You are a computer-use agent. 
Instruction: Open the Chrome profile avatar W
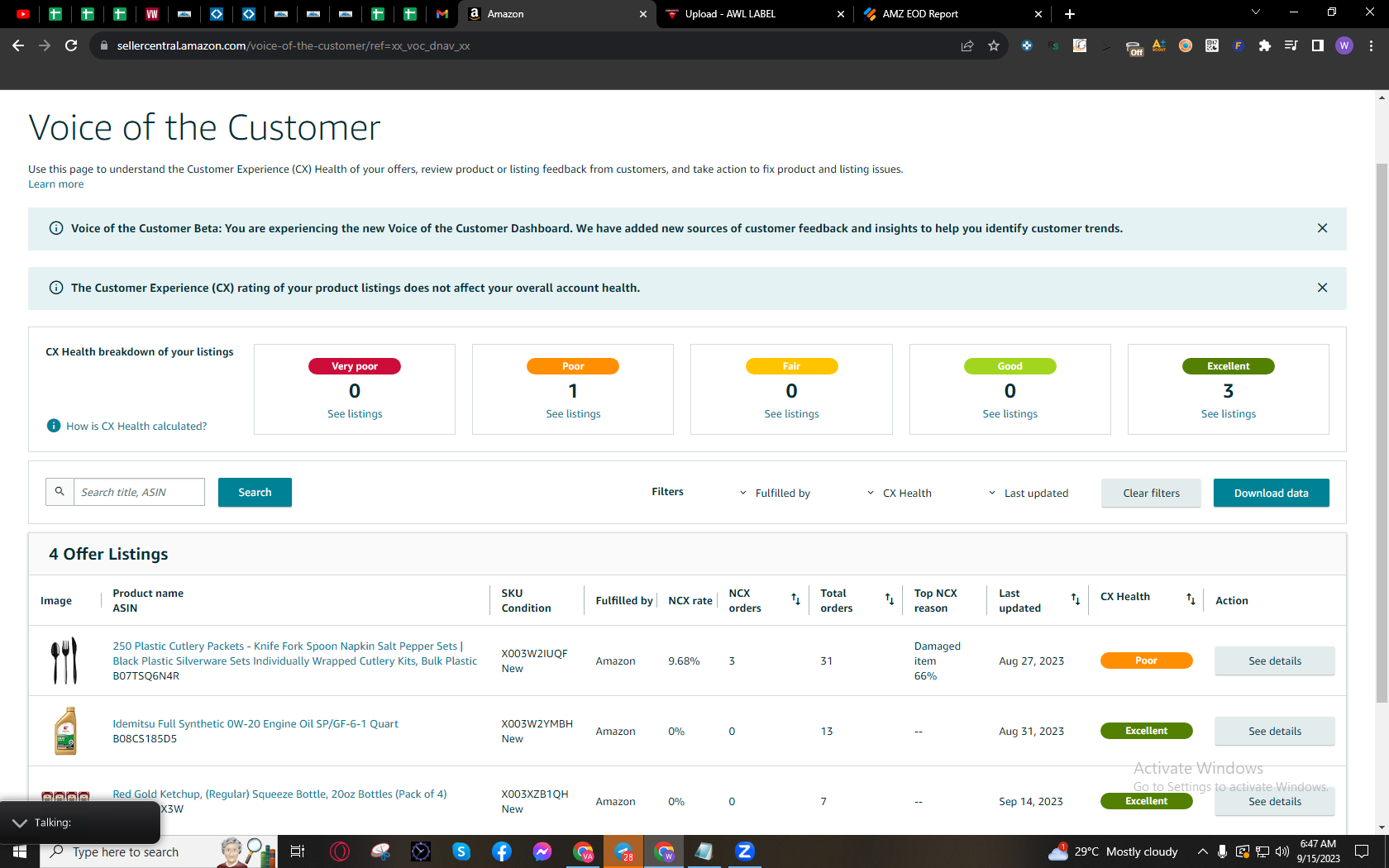1344,45
